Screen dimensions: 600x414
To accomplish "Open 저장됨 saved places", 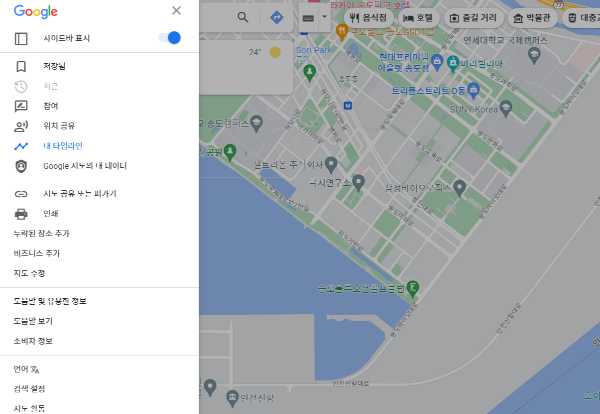I will pos(54,66).
